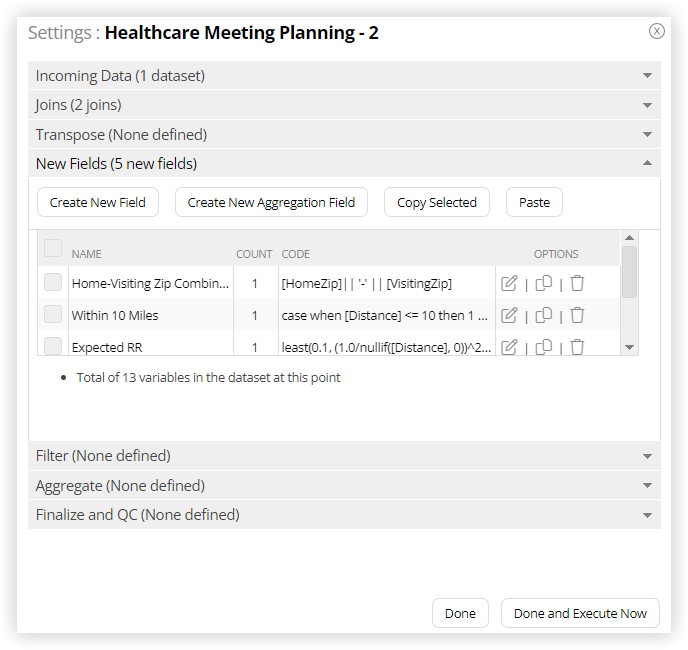Select the Home-Visiting Zip Combination checkbox
688x650 pixels.
click(x=53, y=282)
